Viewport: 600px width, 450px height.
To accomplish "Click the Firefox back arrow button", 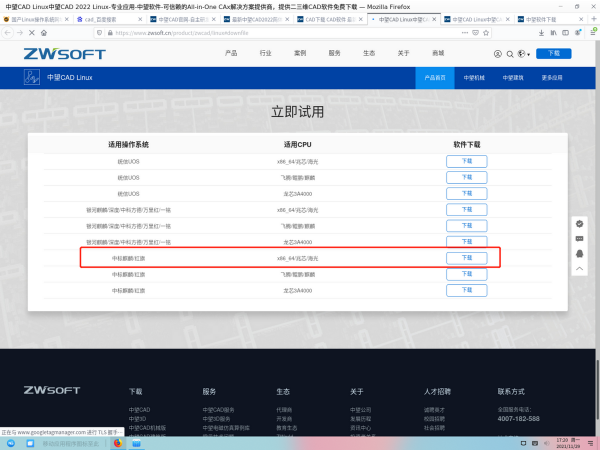I will click(x=8, y=33).
